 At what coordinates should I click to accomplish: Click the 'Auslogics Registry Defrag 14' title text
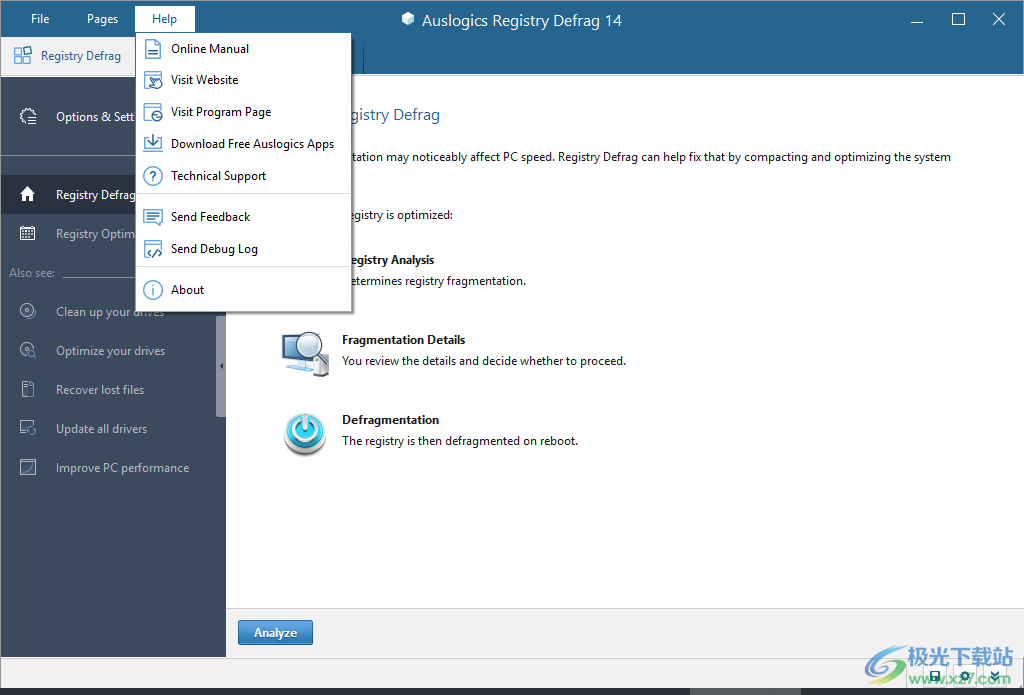[522, 20]
